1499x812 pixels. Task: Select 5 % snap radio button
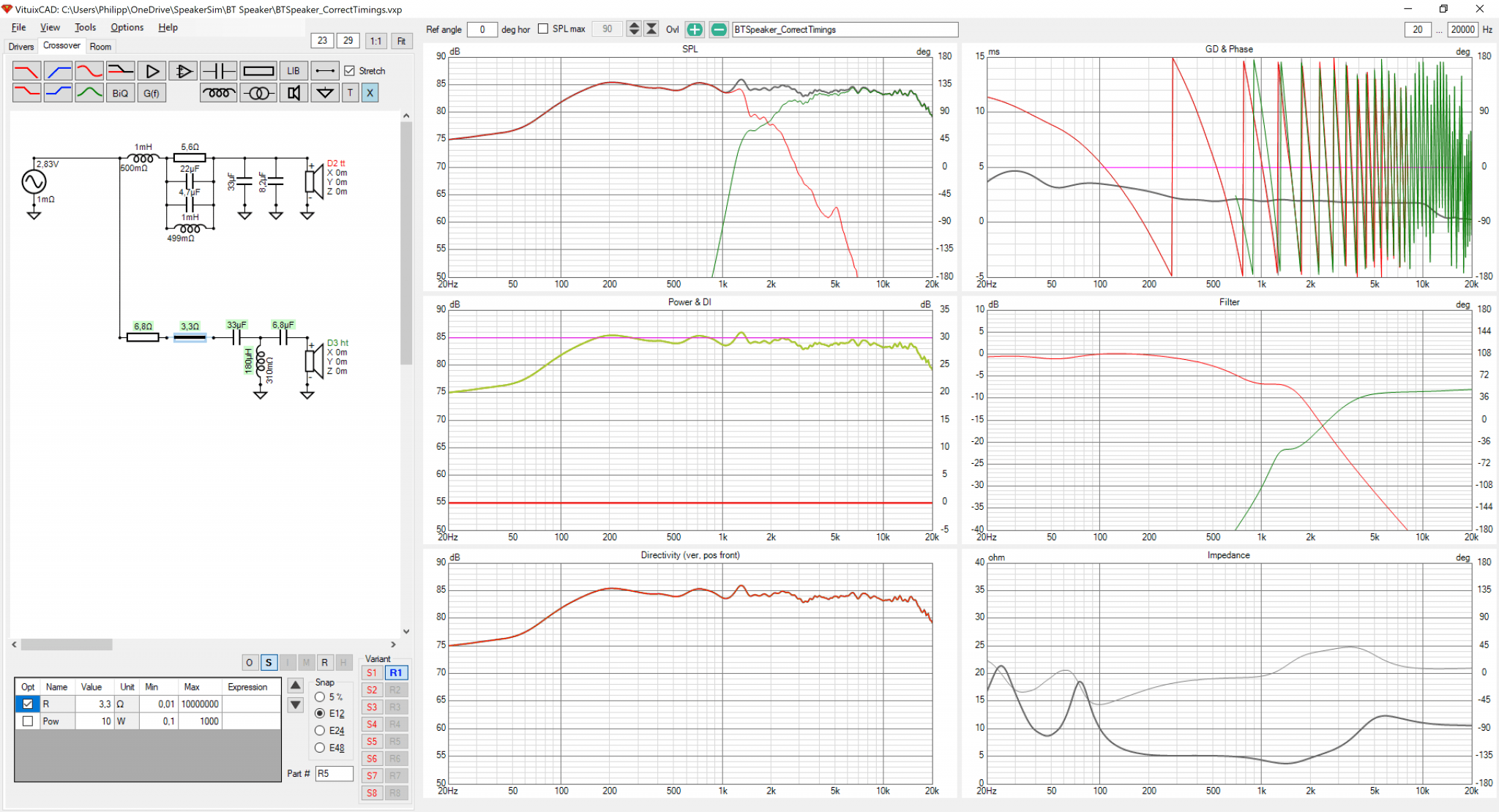320,697
